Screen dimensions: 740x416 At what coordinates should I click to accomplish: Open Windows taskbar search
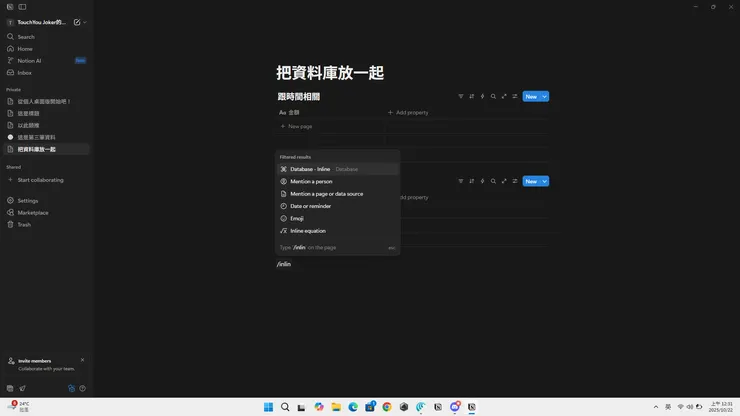point(285,407)
